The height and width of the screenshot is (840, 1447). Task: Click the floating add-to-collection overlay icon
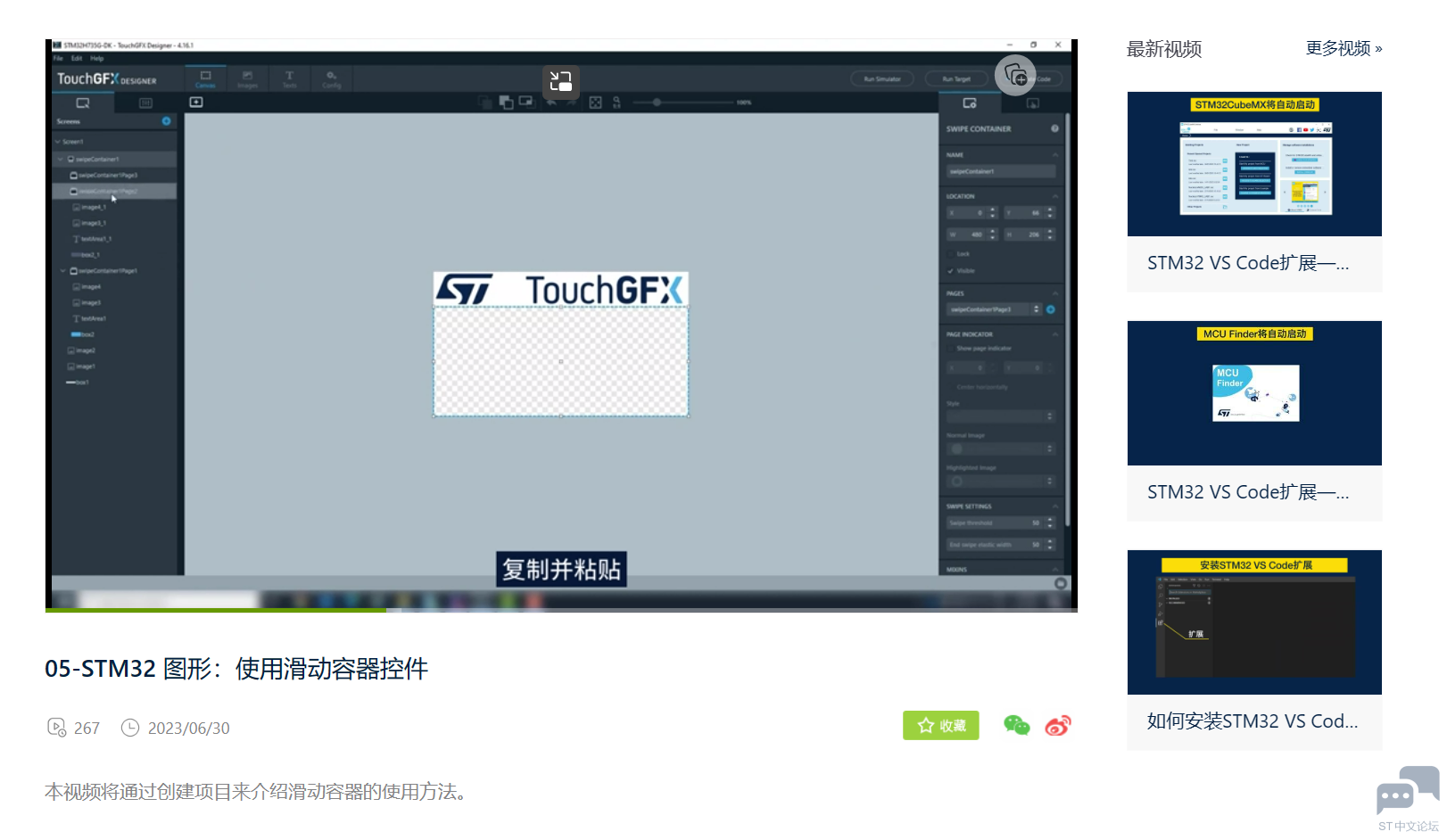pyautogui.click(x=1015, y=75)
